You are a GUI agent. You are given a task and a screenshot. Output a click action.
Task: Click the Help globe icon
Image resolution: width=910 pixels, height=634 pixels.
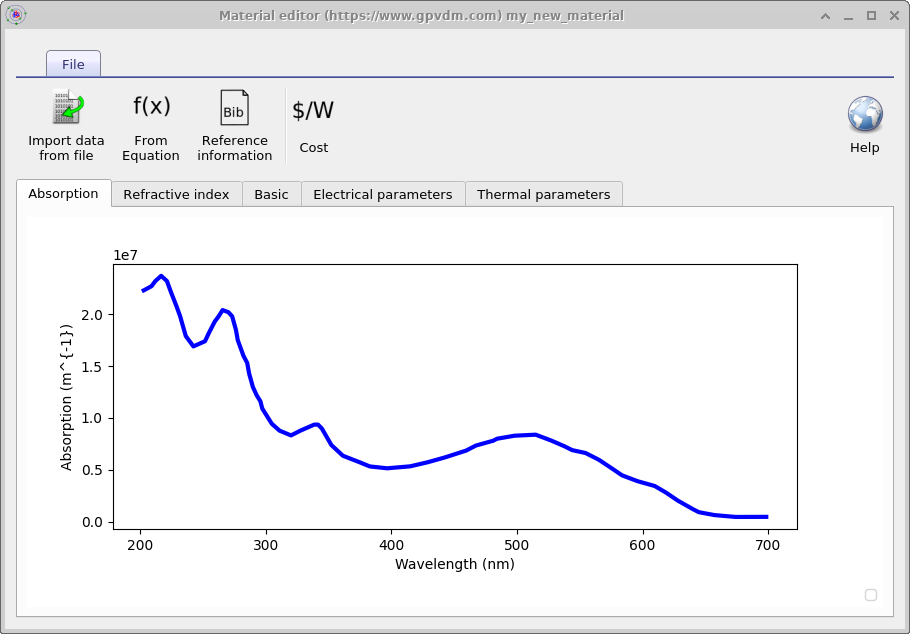(x=863, y=113)
